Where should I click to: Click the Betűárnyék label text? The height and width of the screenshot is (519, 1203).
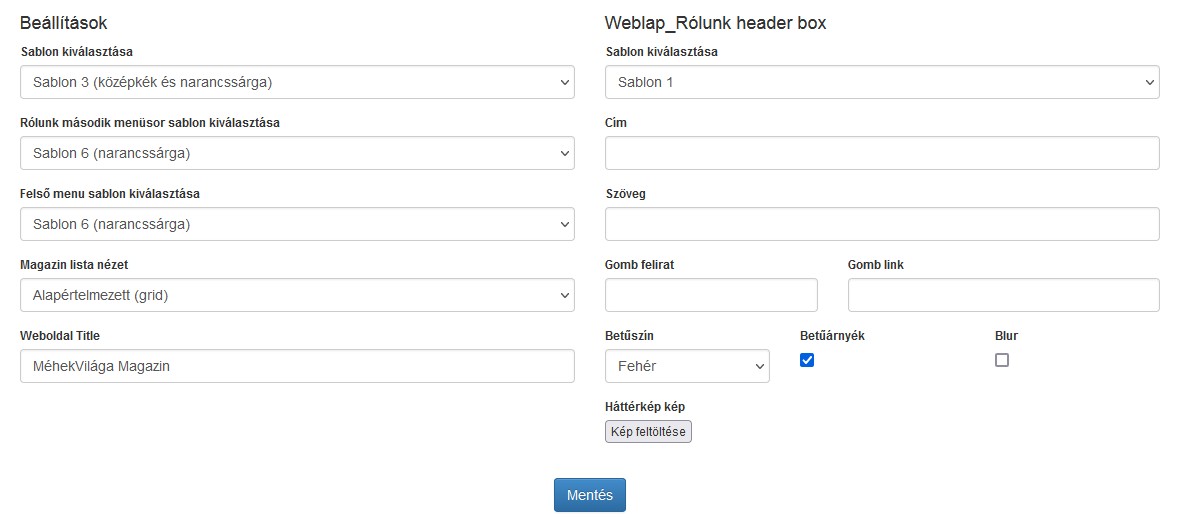click(832, 336)
